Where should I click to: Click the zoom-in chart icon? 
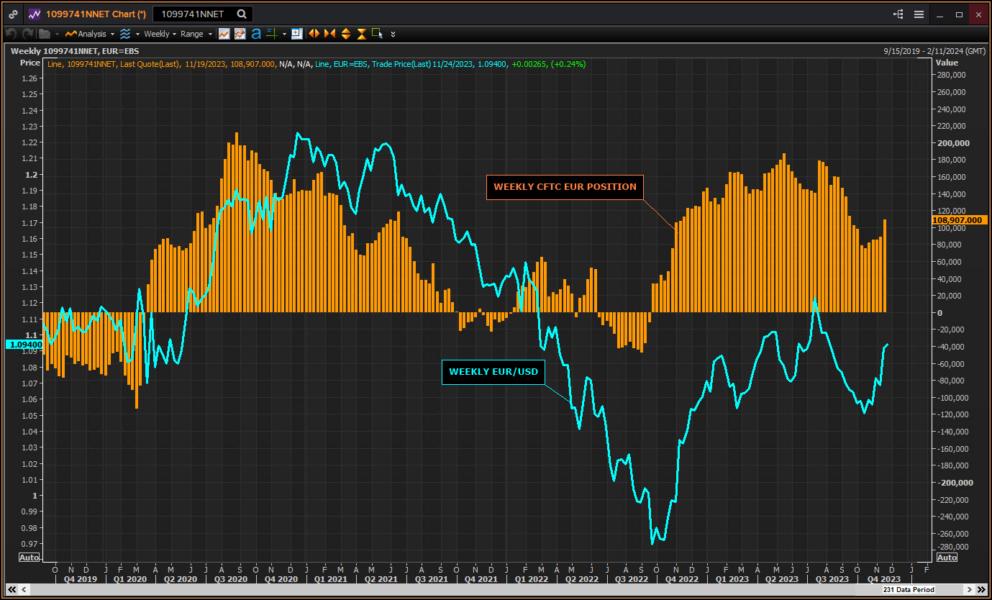pyautogui.click(x=296, y=33)
